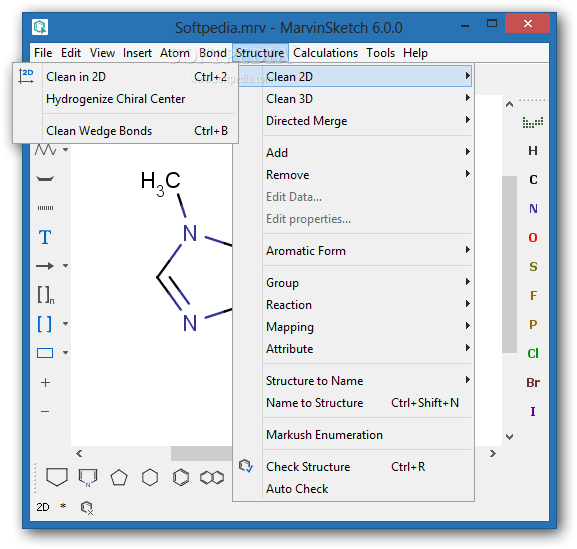Click the canvas horizontal scroll left arrow
The image size is (577, 549).
point(79,454)
